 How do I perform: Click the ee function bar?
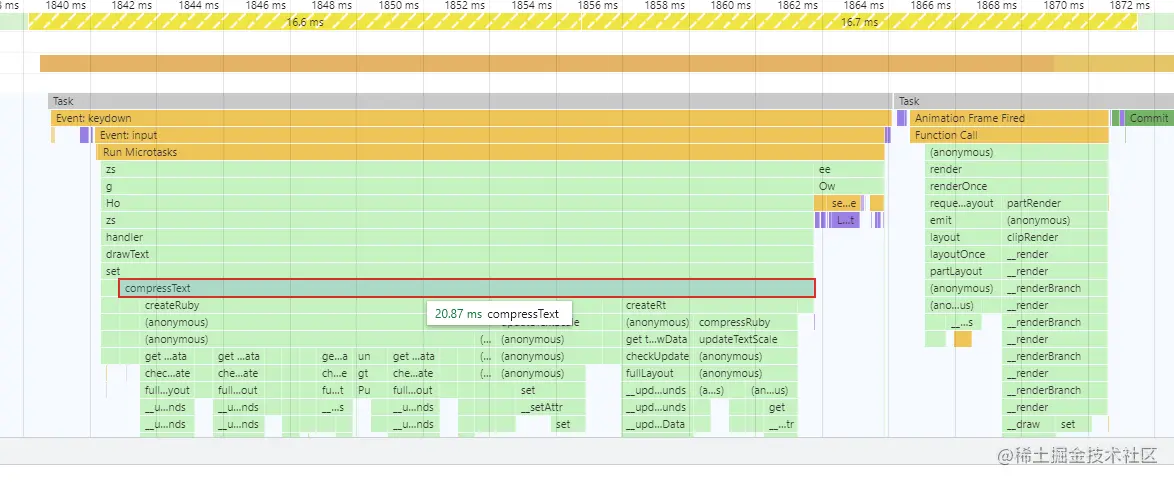pos(849,169)
